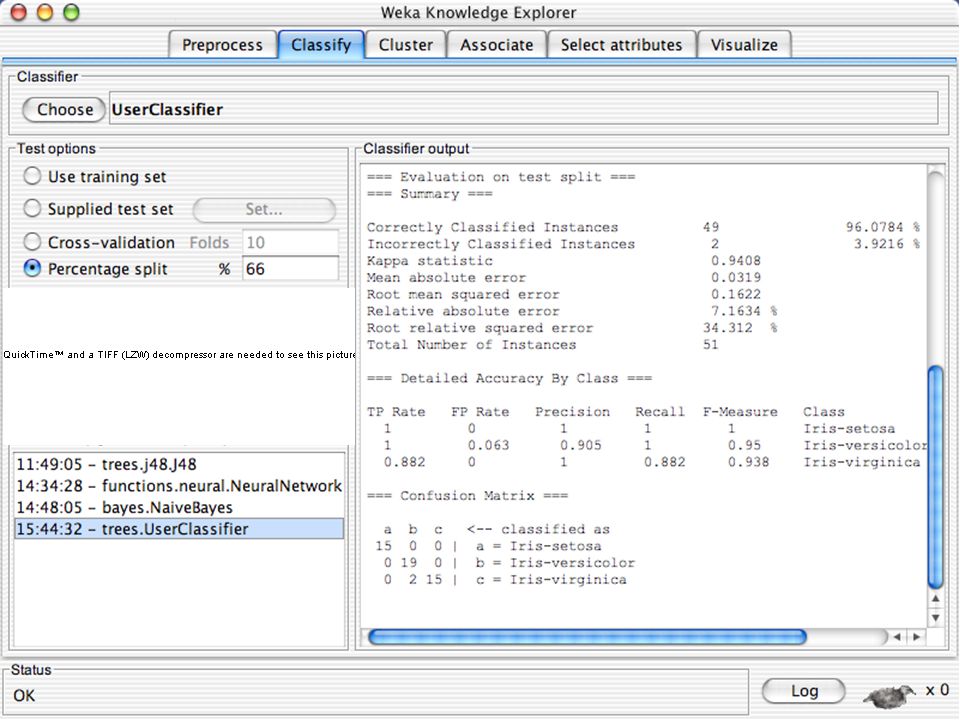
Task: Click the green zoom window button
Action: tap(72, 12)
